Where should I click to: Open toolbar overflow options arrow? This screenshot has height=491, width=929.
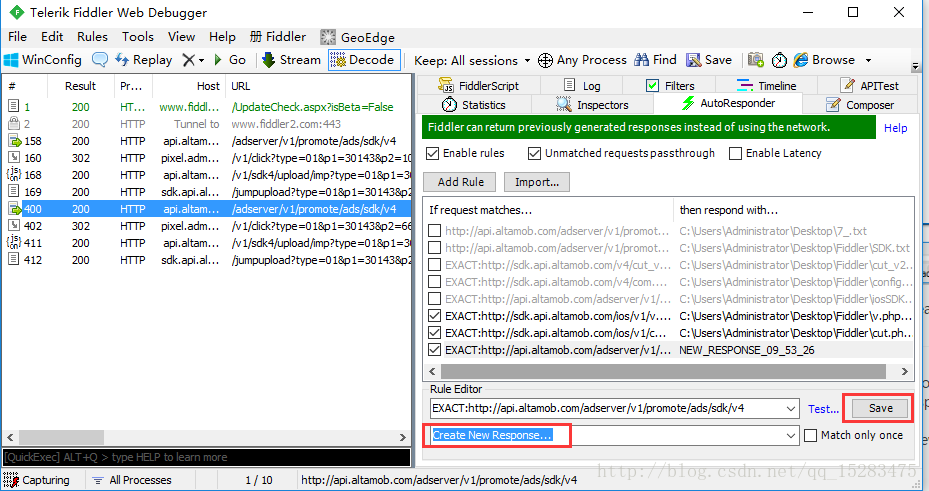[915, 66]
